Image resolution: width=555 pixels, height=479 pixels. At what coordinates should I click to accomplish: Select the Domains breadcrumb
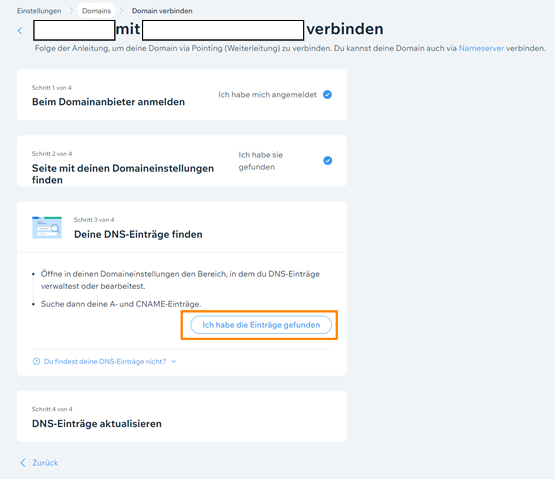(x=96, y=11)
